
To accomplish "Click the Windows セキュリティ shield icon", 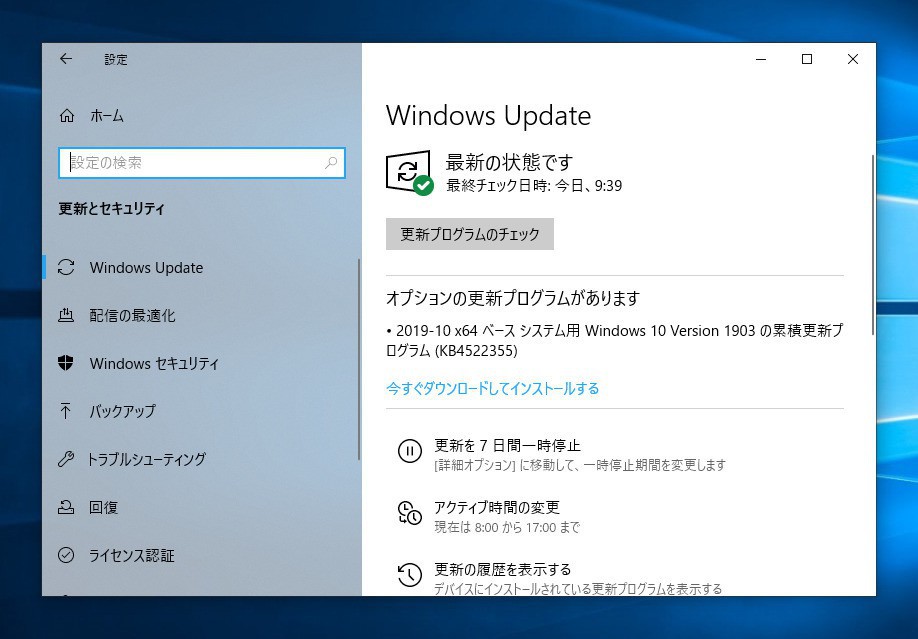I will click(66, 363).
